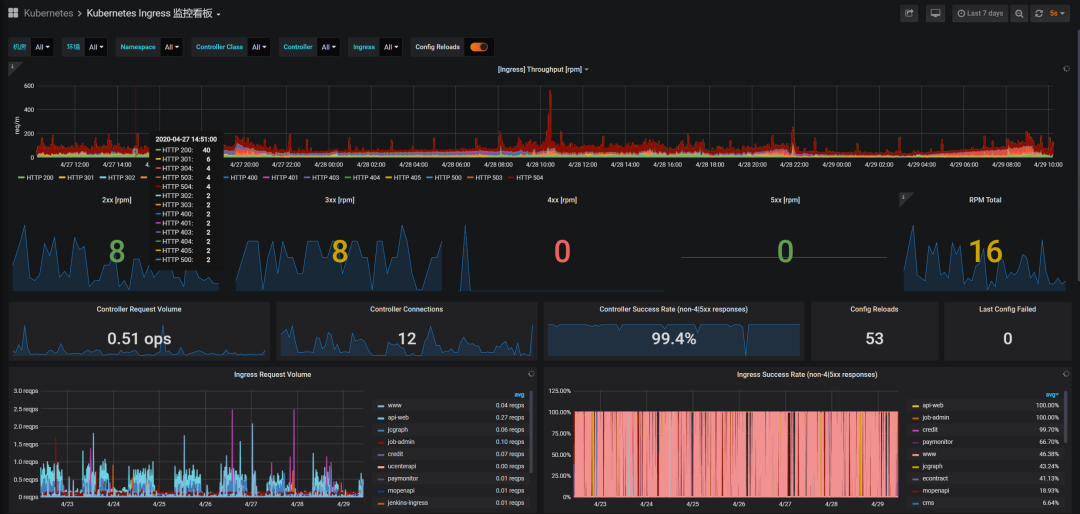Open the 4xx [rpm] panel title
This screenshot has width=1080, height=514.
(x=562, y=200)
